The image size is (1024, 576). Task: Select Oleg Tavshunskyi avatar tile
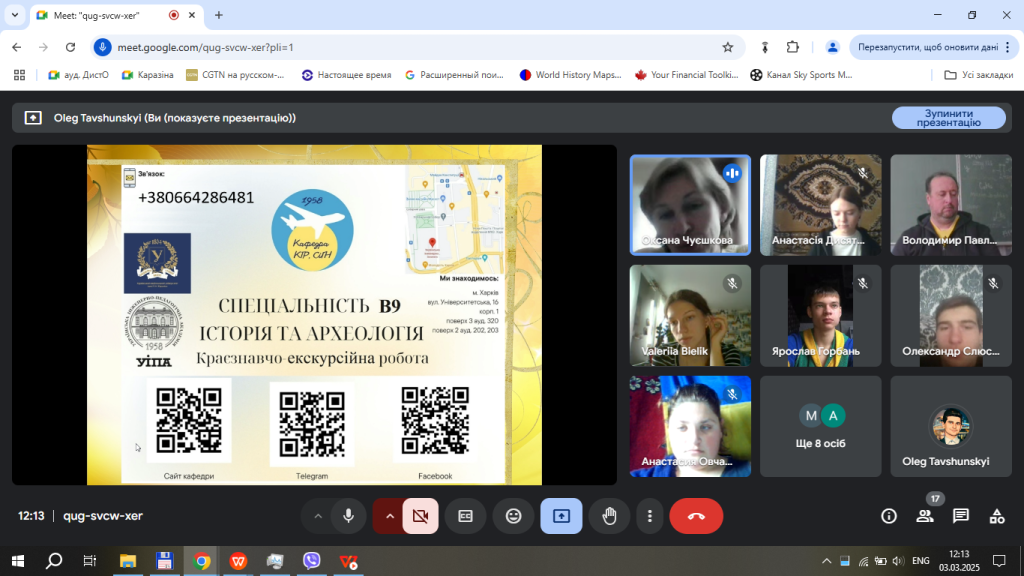click(x=951, y=426)
